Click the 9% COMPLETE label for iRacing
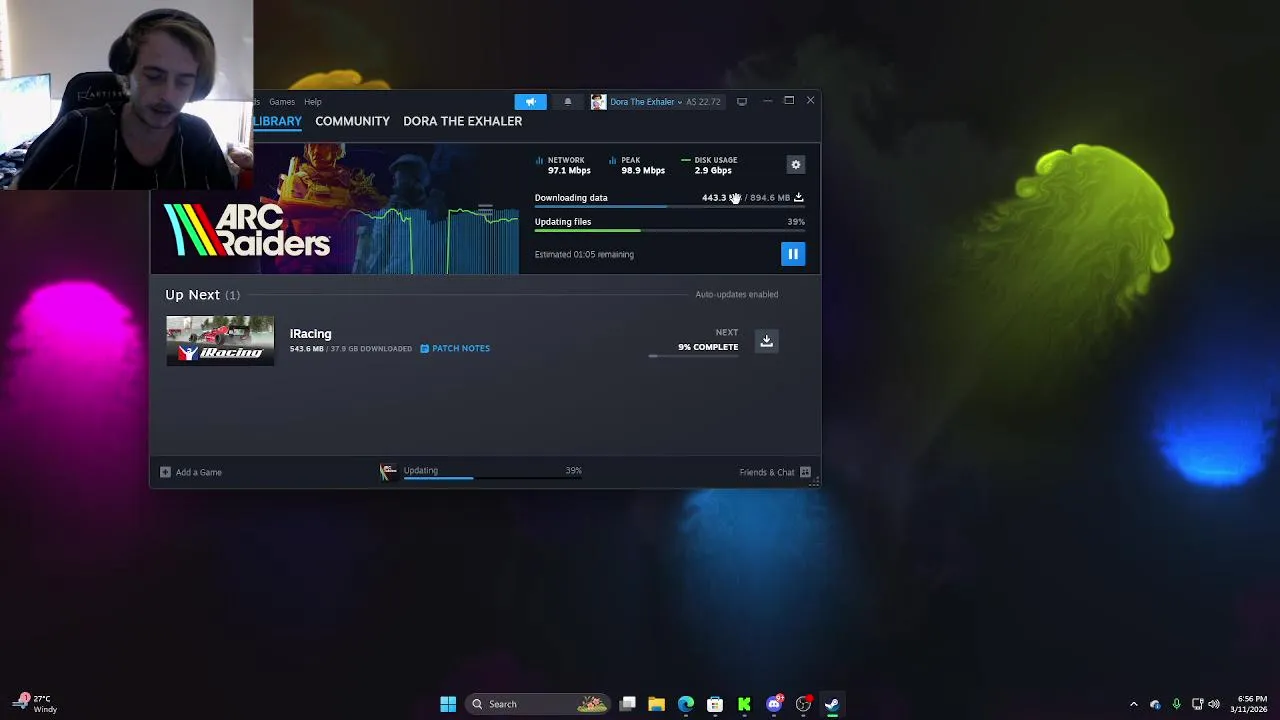This screenshot has height=720, width=1280. 708,347
